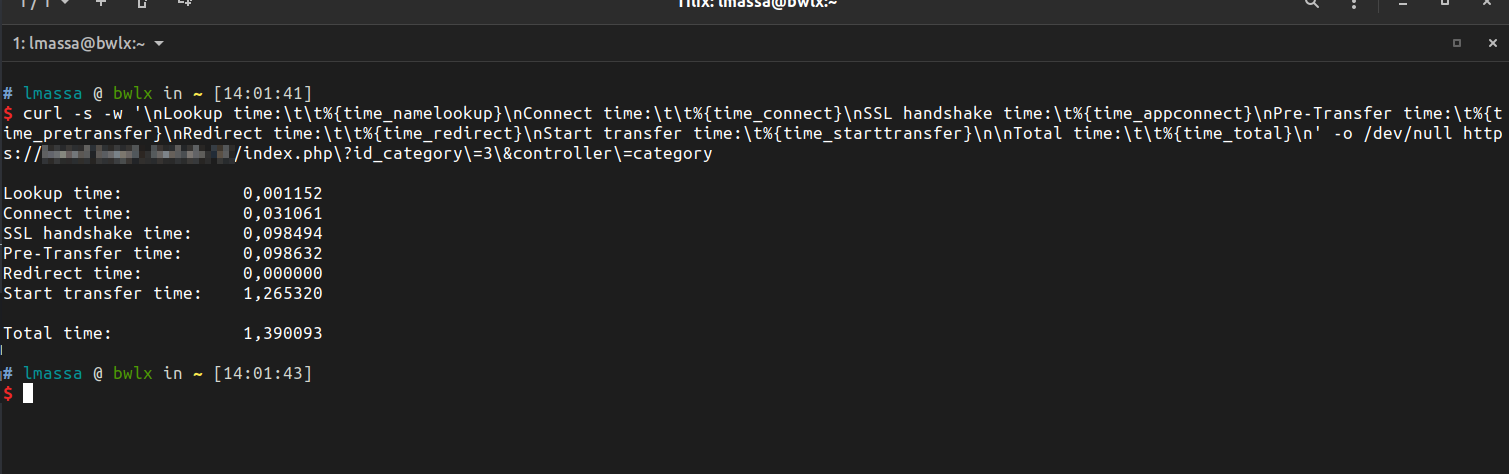The width and height of the screenshot is (1509, 474).
Task: Minimize the Tilix window
Action: point(1403,4)
